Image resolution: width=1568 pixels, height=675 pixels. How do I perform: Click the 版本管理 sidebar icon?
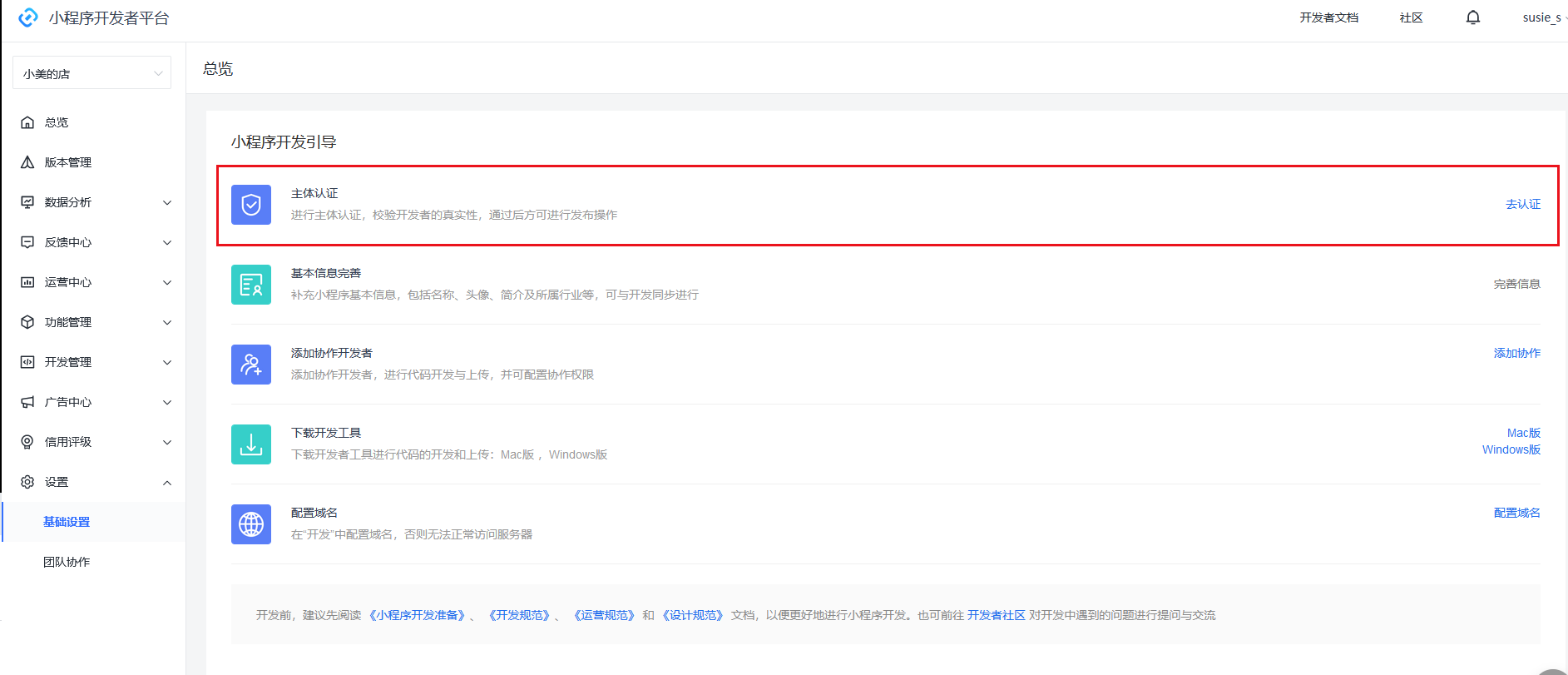pyautogui.click(x=27, y=162)
